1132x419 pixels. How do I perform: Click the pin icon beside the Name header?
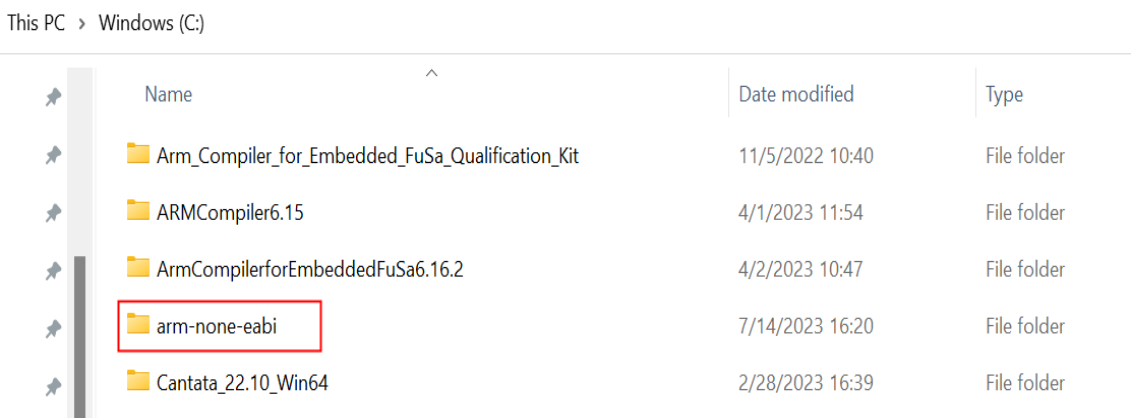54,98
